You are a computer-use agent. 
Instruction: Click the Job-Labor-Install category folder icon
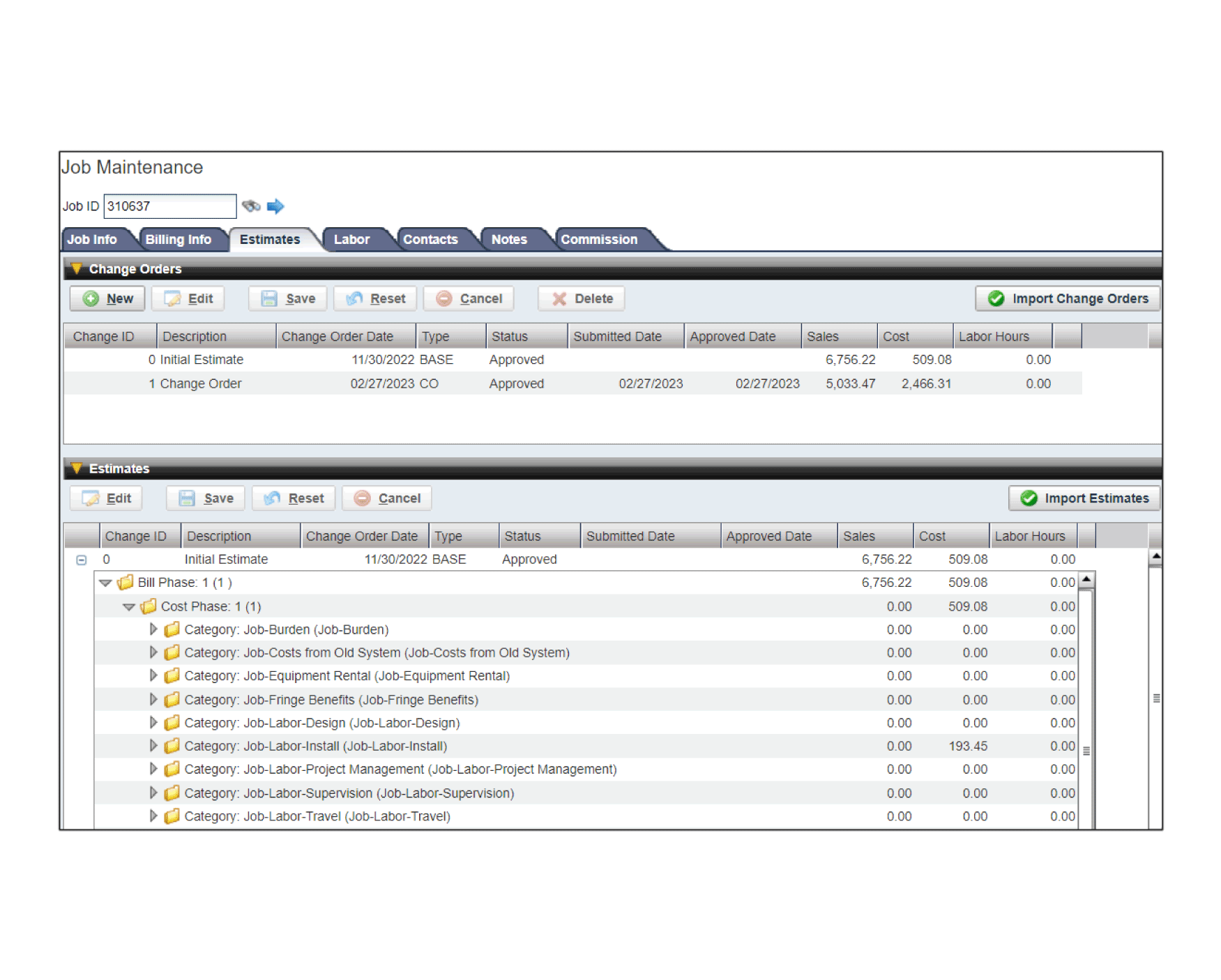[x=172, y=746]
